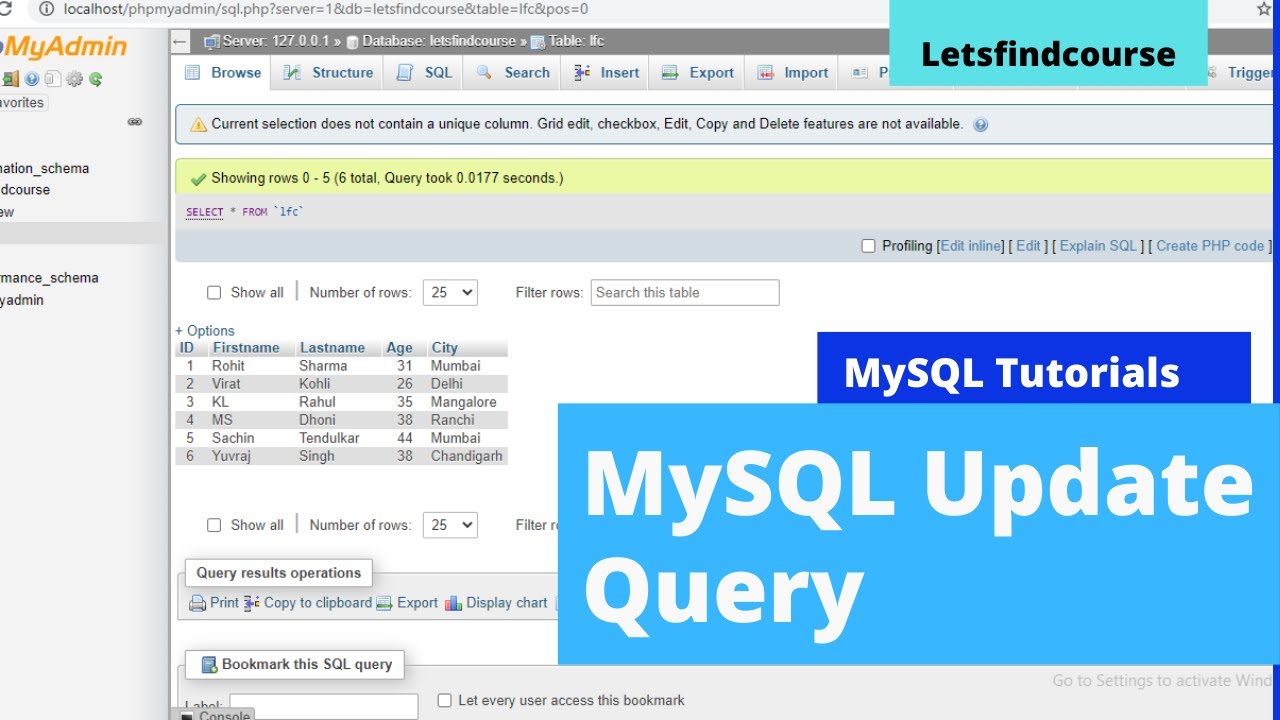
Task: Click the cell 'Kohli'
Action: click(x=314, y=384)
